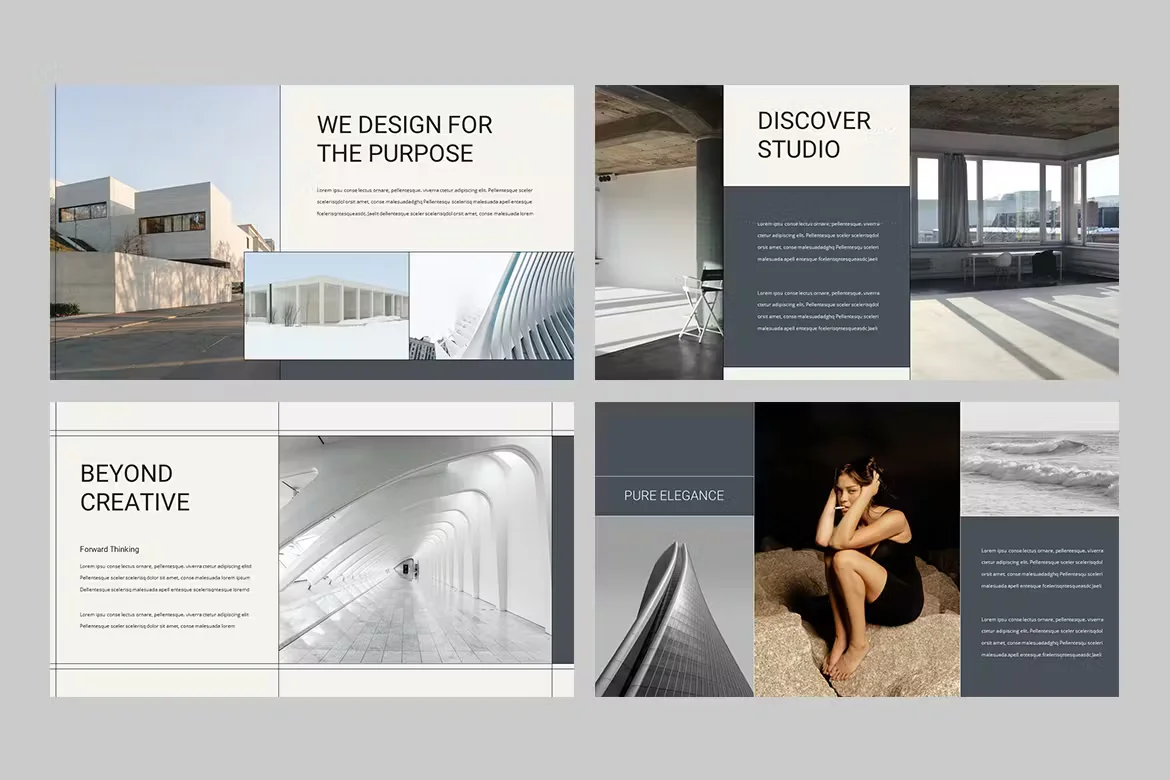The height and width of the screenshot is (780, 1170).
Task: Select the ocean waves photo
Action: coord(1040,458)
